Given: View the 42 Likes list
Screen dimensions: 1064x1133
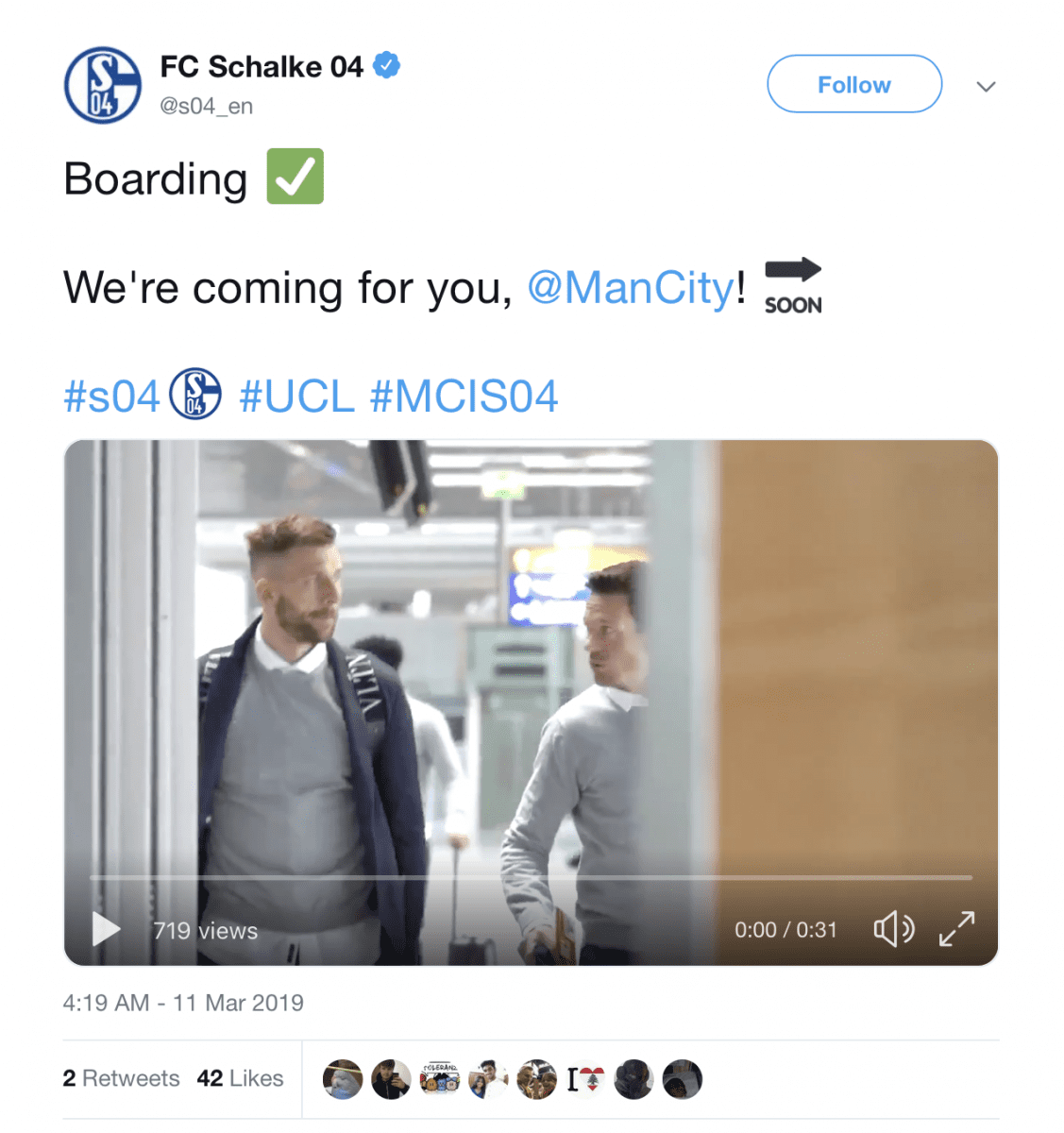Looking at the screenshot, I should (240, 1078).
